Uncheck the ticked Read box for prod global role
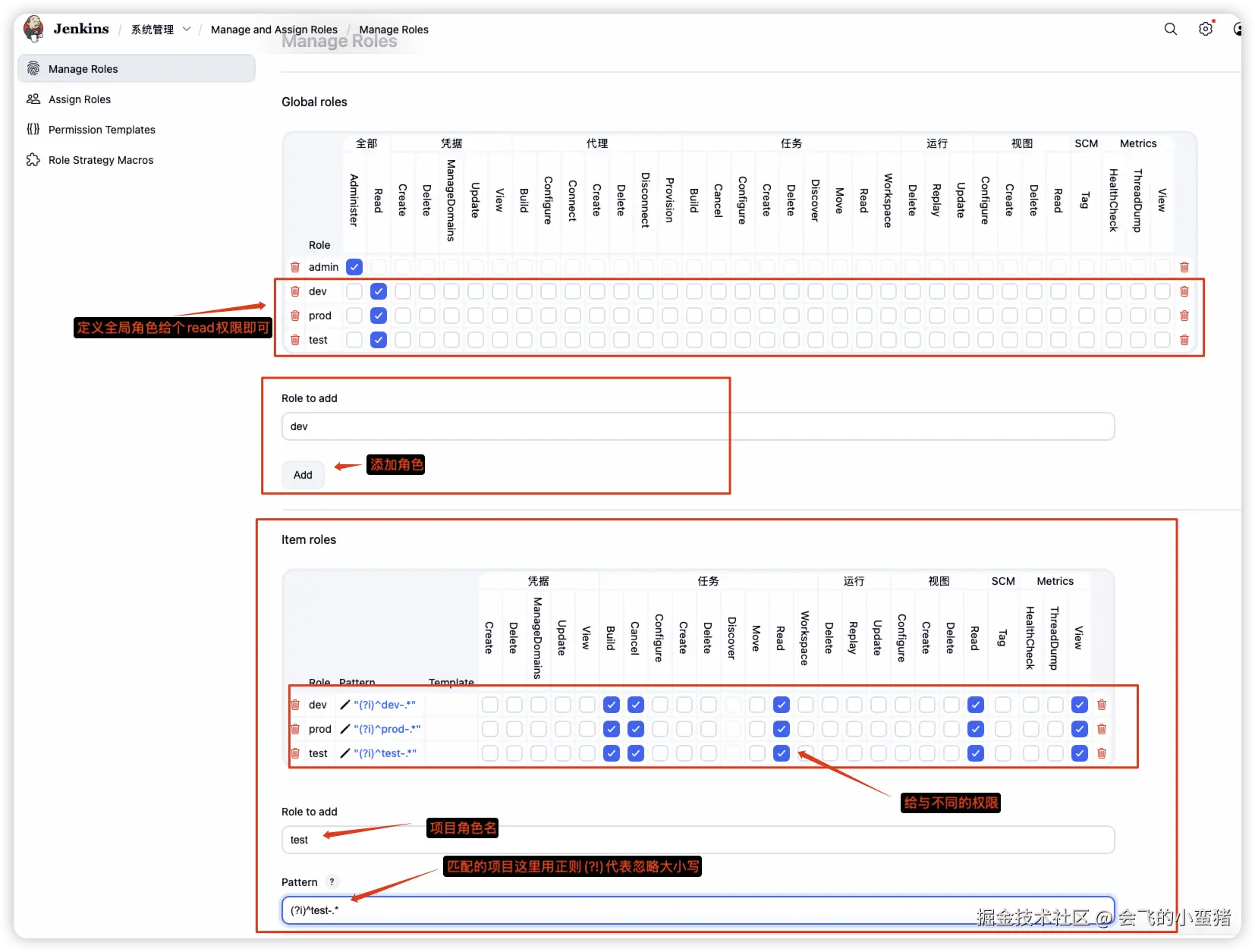This screenshot has width=1255, height=952. click(379, 316)
